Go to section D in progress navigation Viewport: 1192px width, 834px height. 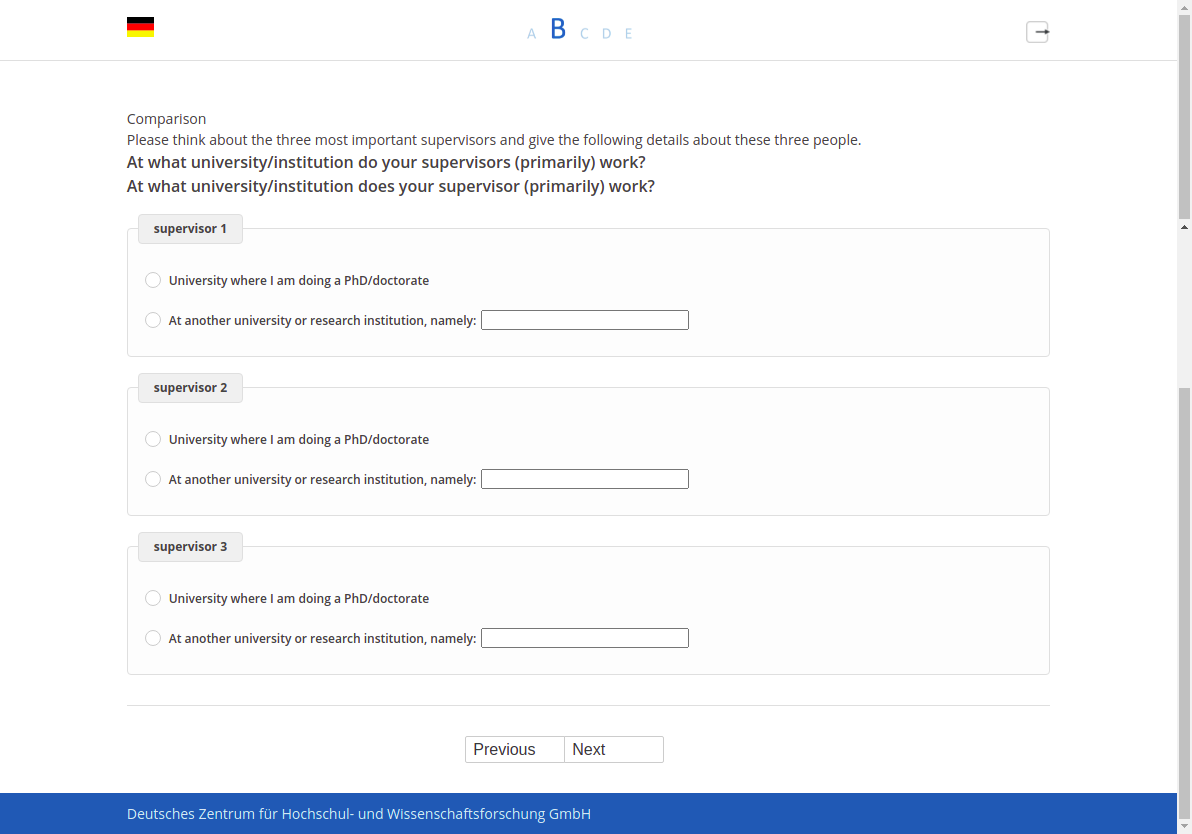pos(607,33)
